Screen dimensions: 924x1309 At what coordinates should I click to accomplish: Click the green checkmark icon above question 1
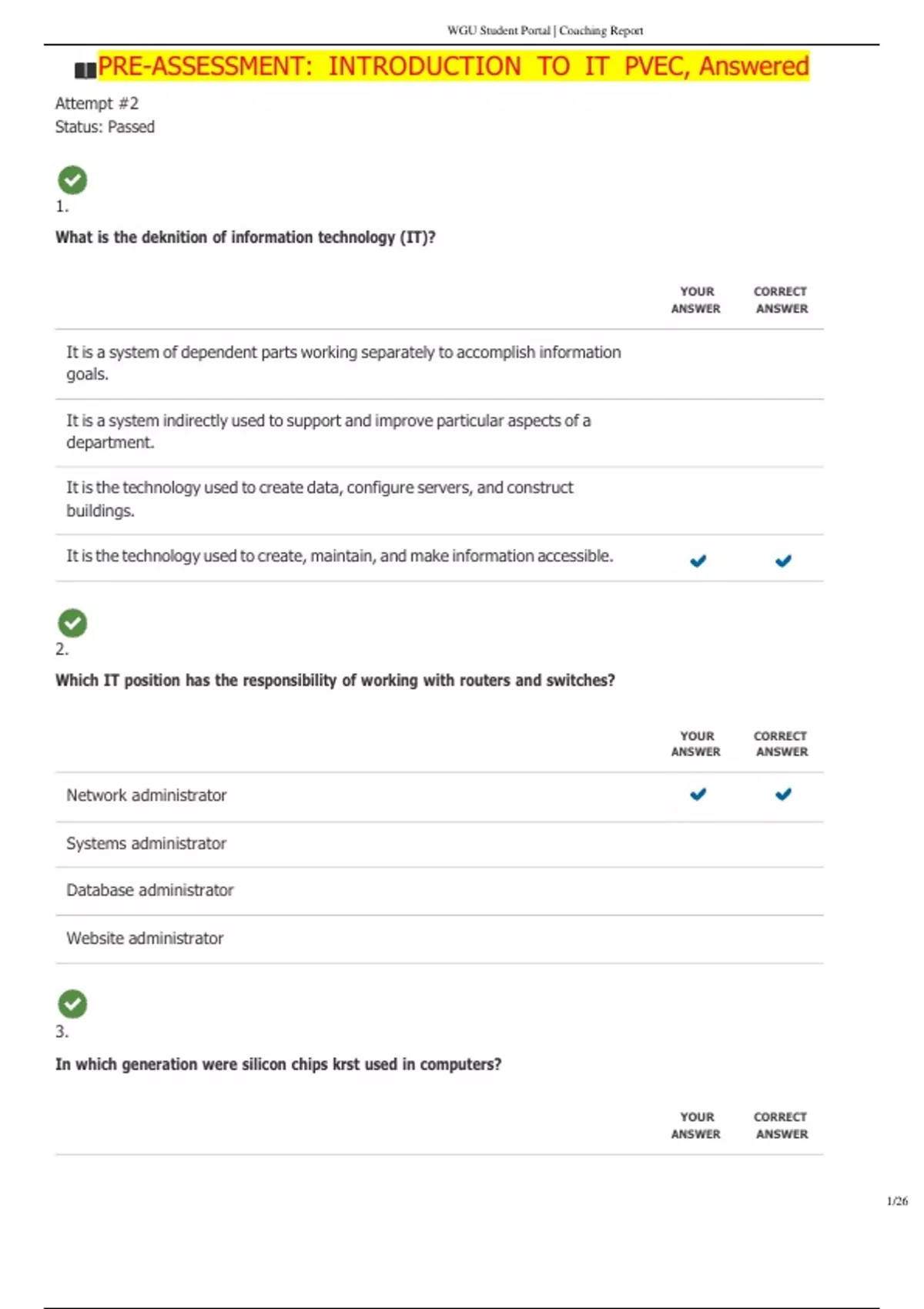(x=72, y=180)
